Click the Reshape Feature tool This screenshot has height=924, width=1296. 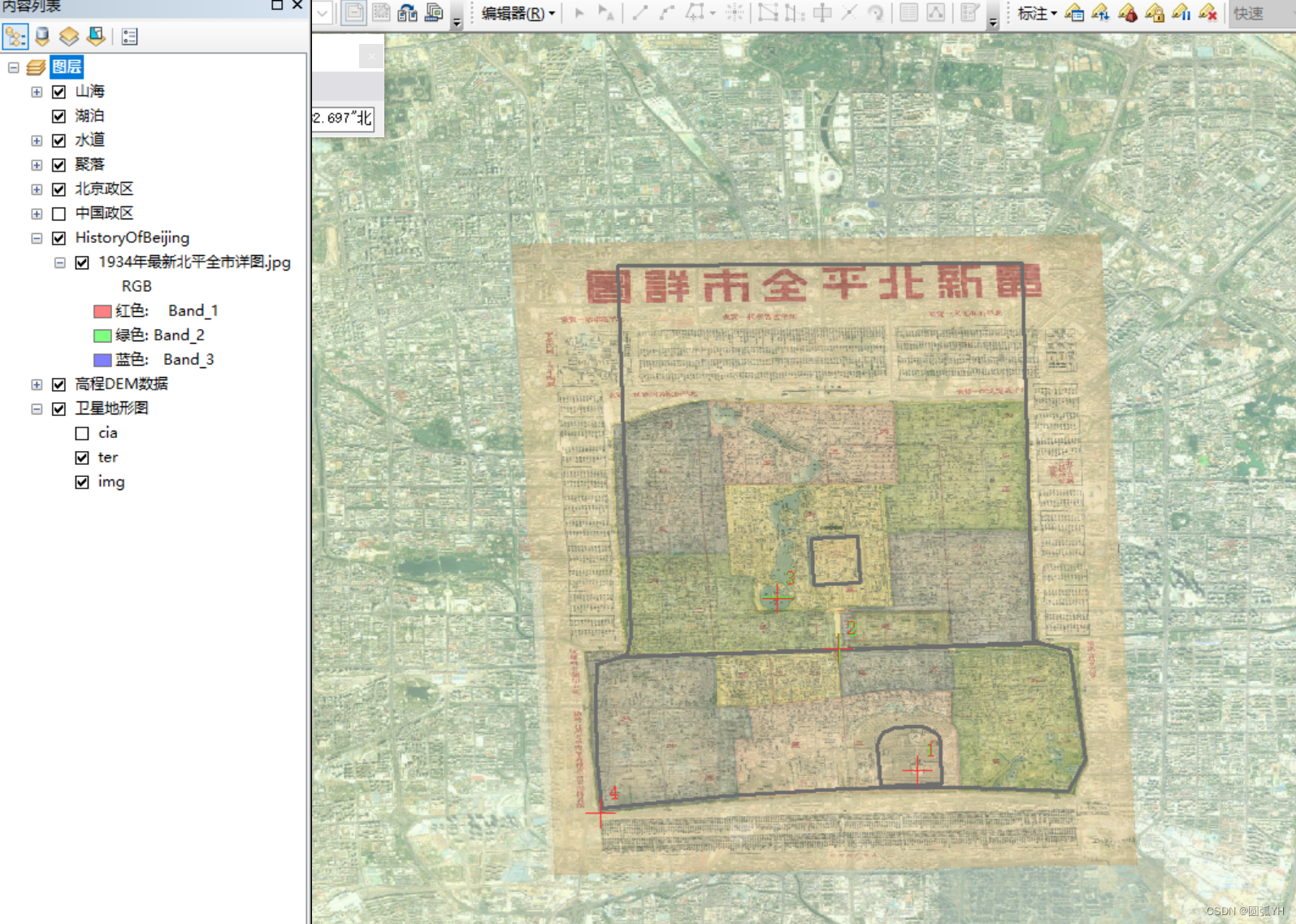click(795, 13)
